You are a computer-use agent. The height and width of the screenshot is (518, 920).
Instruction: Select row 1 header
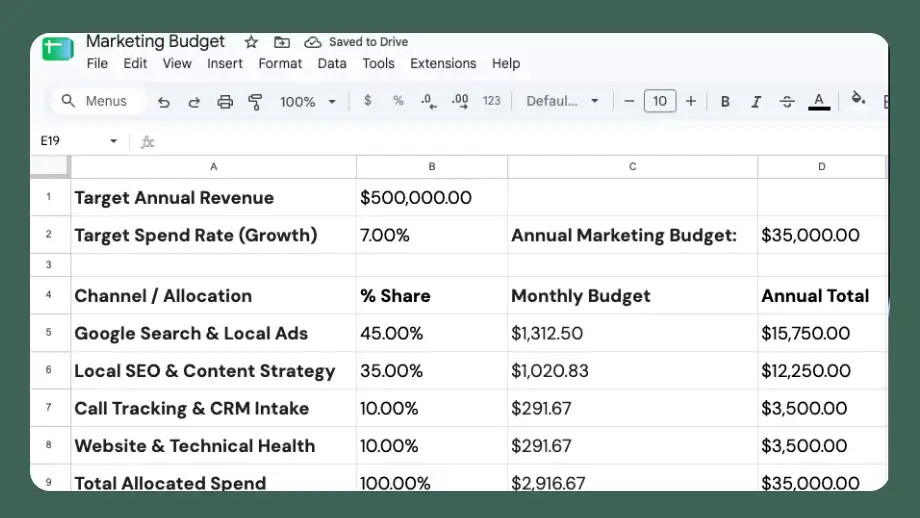point(50,197)
